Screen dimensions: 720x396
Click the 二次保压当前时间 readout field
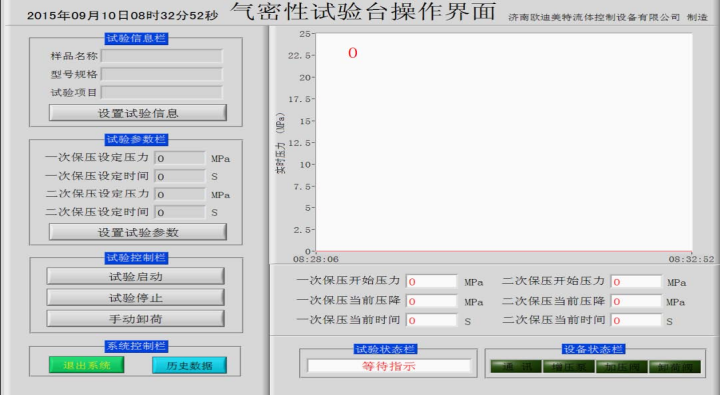636,321
